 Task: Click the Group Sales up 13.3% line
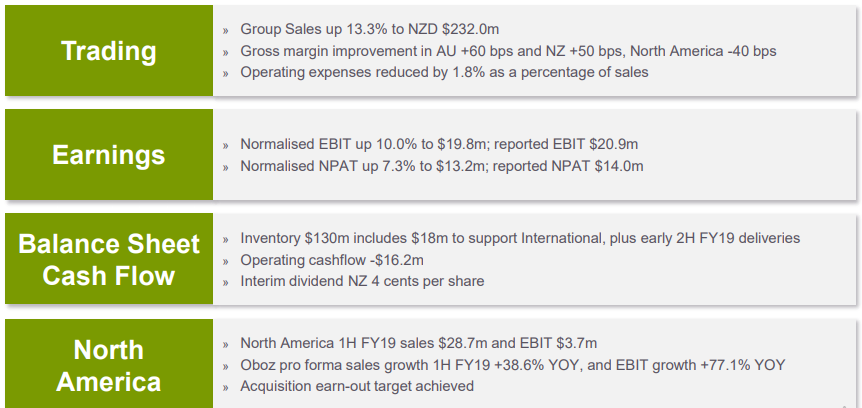(x=369, y=29)
